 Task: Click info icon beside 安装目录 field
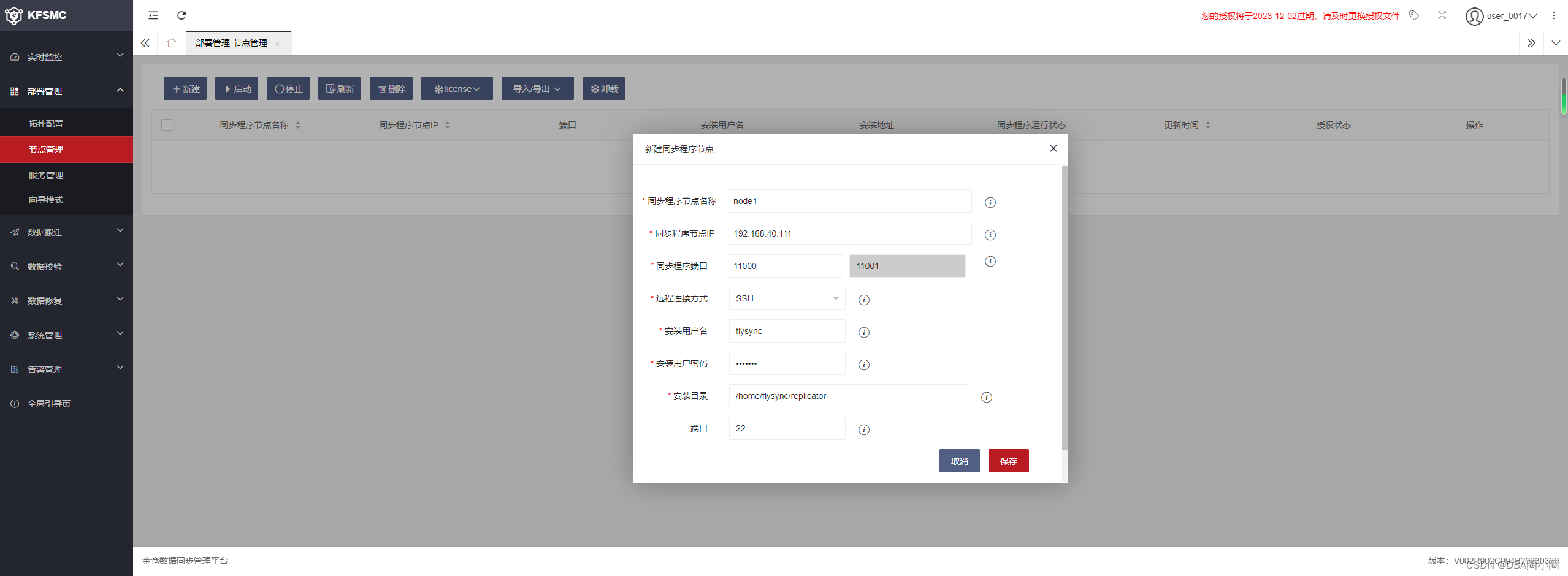987,397
